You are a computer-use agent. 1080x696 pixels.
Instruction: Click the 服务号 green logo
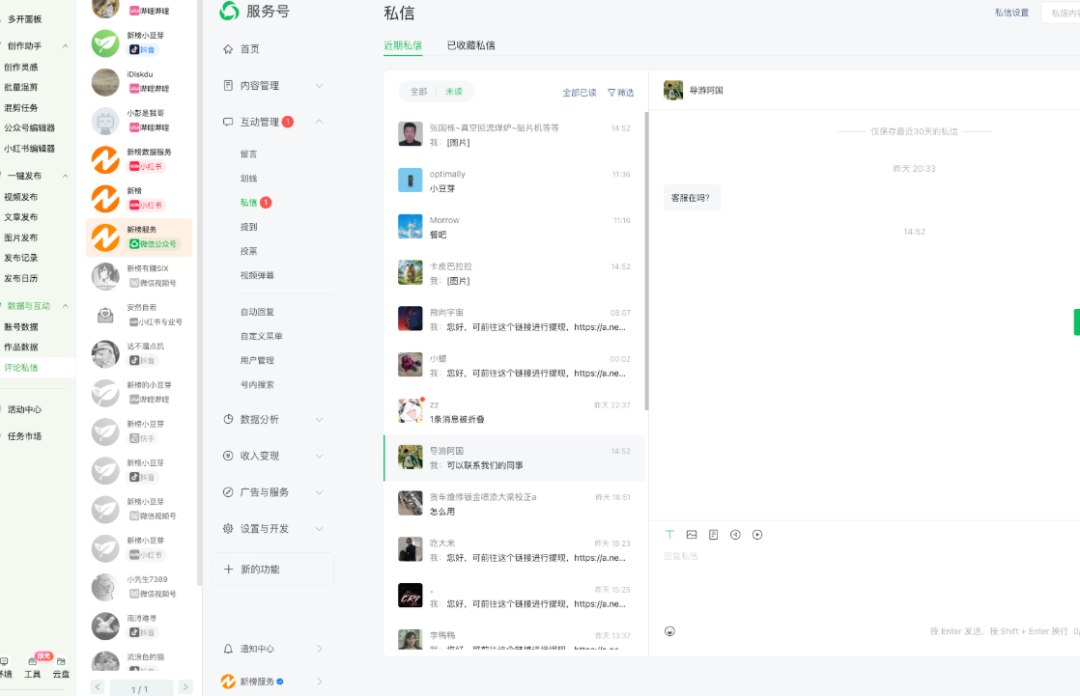click(x=229, y=11)
